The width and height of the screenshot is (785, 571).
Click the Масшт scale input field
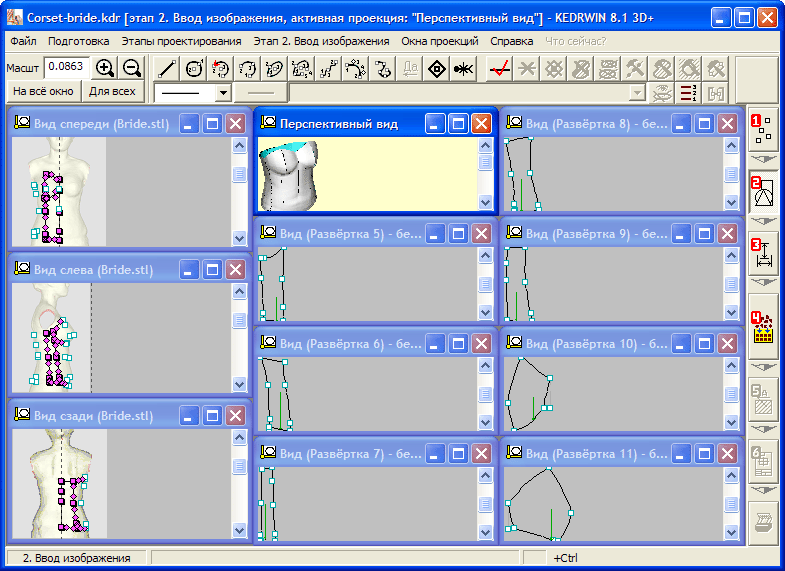[x=66, y=67]
